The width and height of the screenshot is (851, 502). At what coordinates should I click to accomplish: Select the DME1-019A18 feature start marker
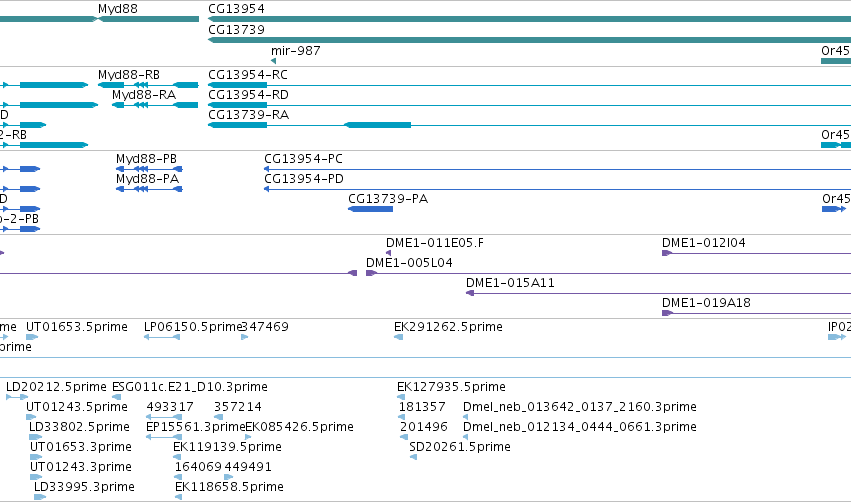coord(667,313)
